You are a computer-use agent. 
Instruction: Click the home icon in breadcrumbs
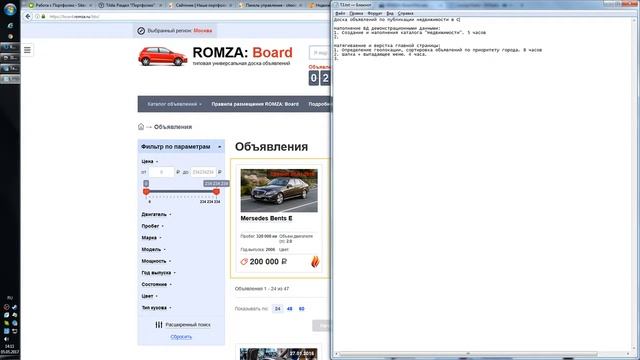point(141,127)
